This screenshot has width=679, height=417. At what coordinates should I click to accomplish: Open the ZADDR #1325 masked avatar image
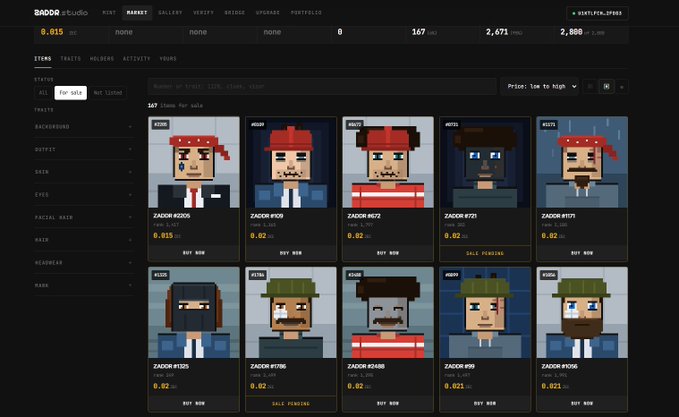(x=194, y=313)
